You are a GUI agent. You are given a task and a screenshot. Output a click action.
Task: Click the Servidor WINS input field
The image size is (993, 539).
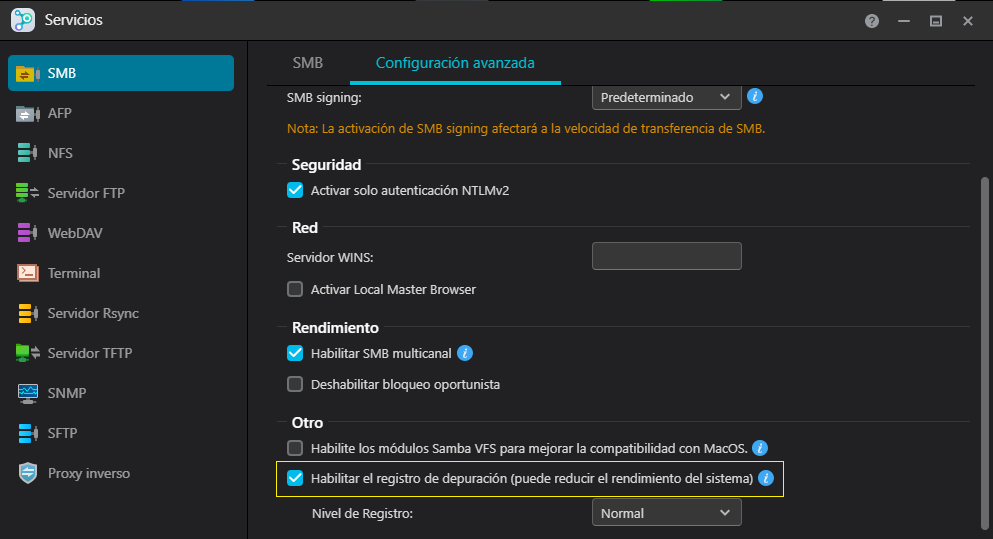tap(666, 256)
